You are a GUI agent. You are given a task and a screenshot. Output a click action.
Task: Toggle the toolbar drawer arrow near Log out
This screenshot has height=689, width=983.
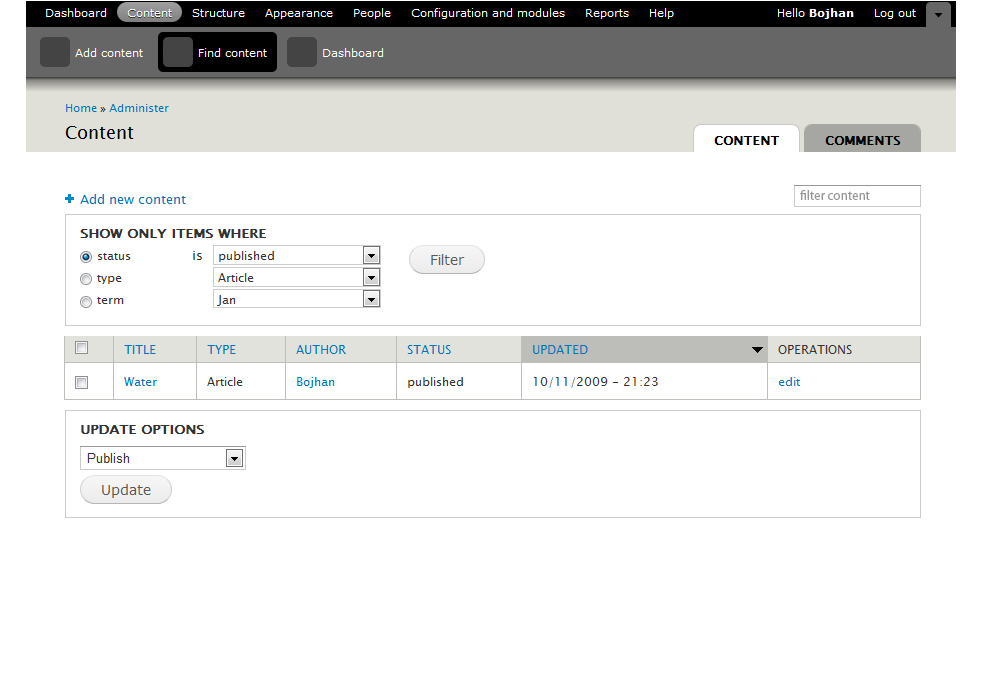pos(938,14)
